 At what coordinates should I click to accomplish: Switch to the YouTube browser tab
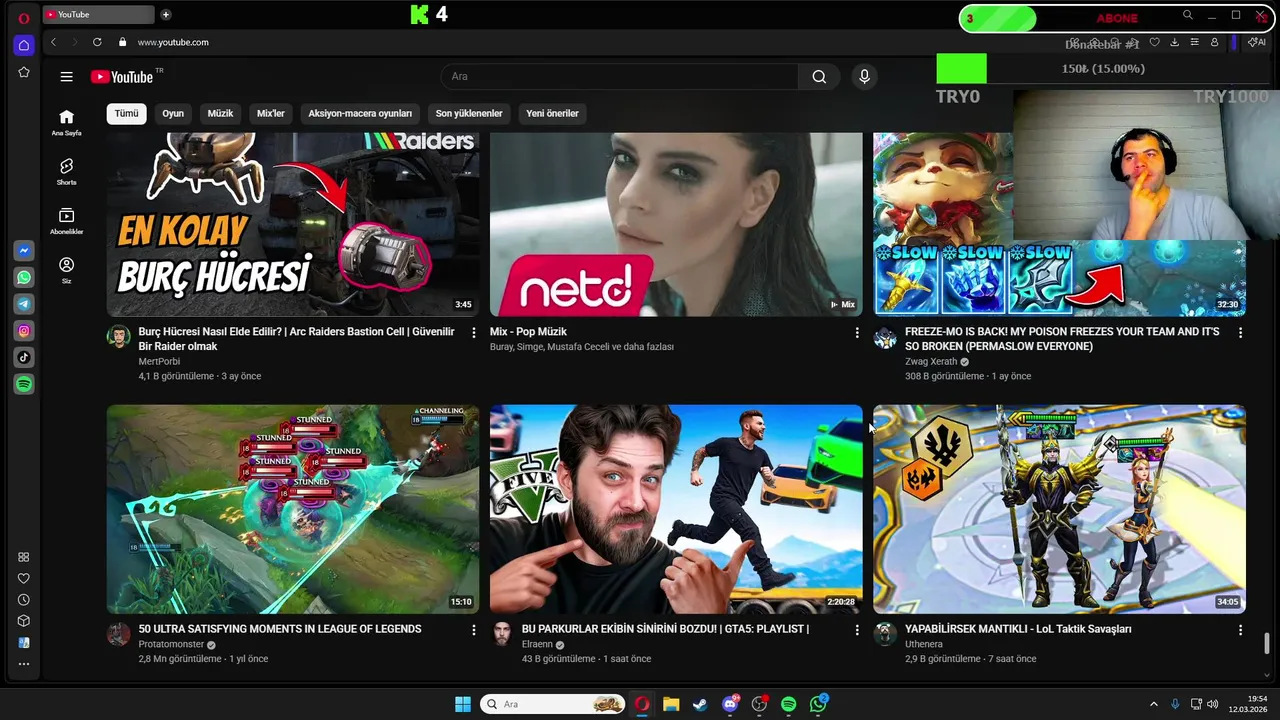(x=98, y=14)
